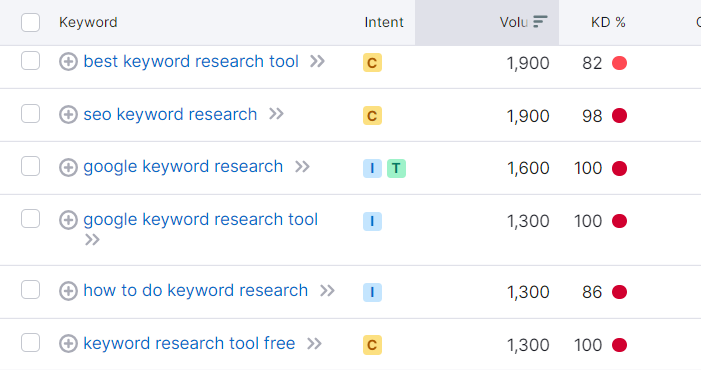This screenshot has width=701, height=370.
Task: Click the yellow C badge for 'seo keyword research'
Action: point(372,116)
